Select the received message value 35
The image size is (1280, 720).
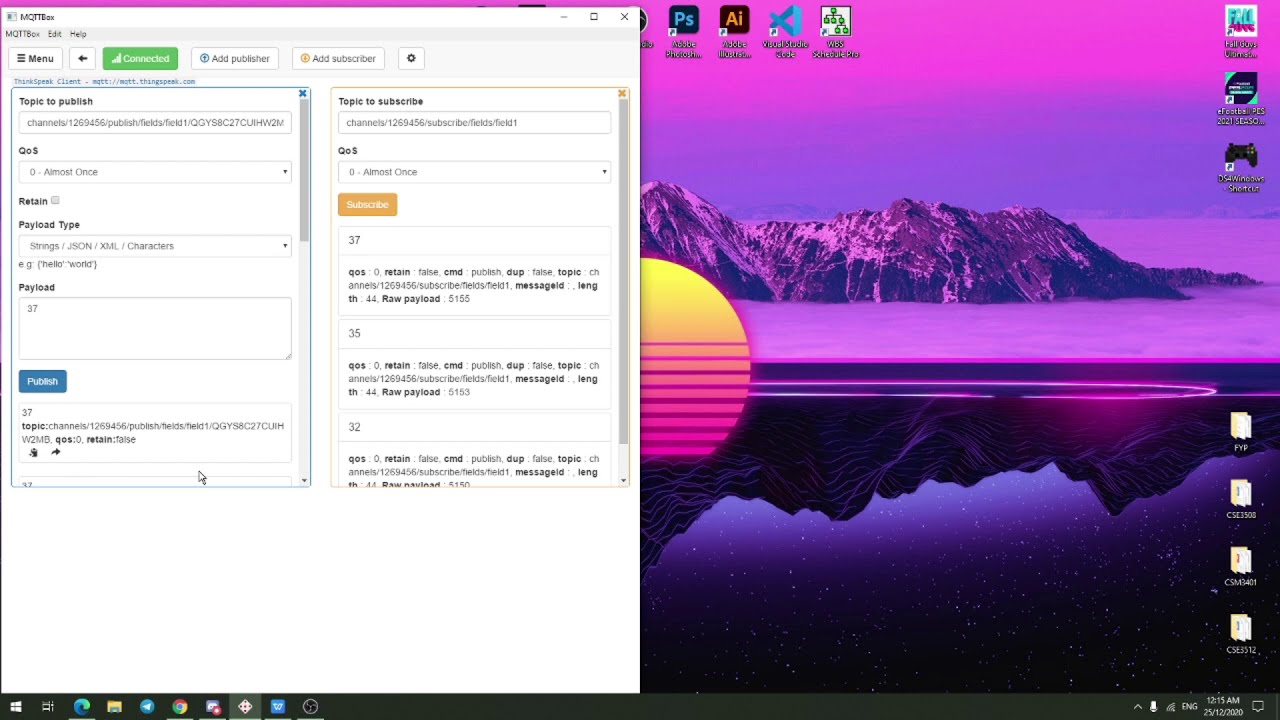click(354, 333)
